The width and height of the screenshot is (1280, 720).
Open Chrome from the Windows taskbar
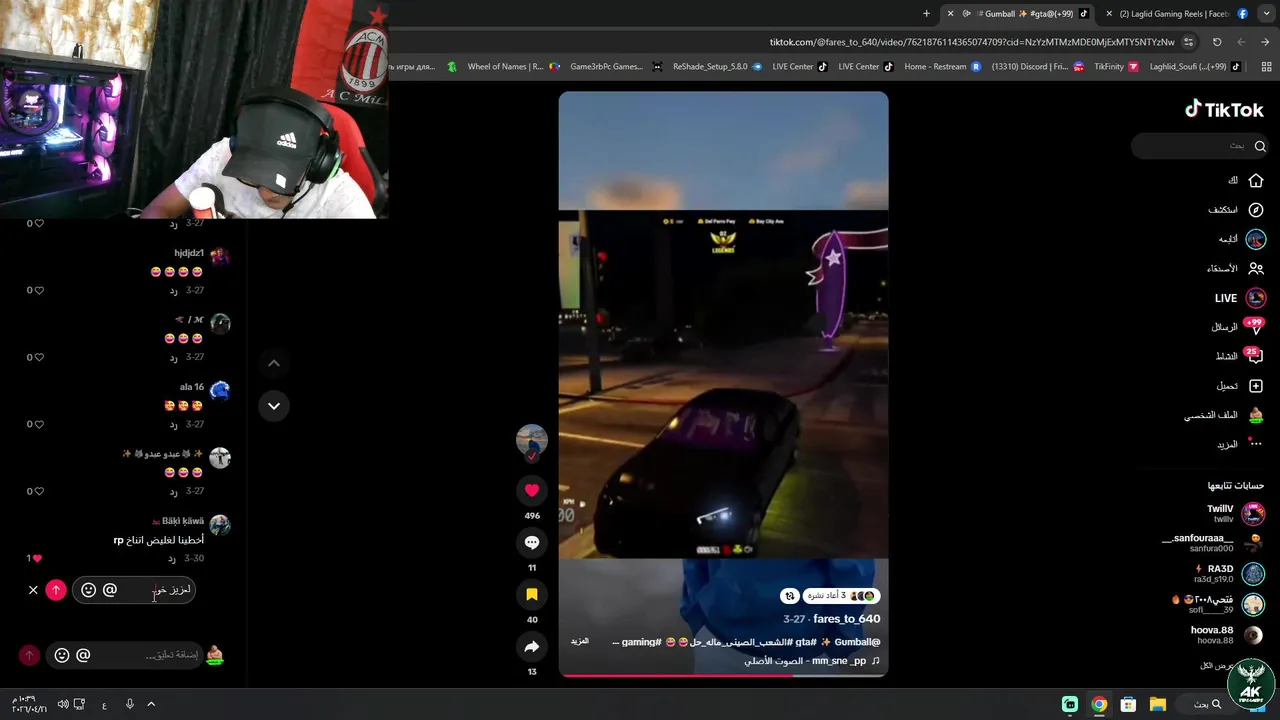click(x=1099, y=704)
